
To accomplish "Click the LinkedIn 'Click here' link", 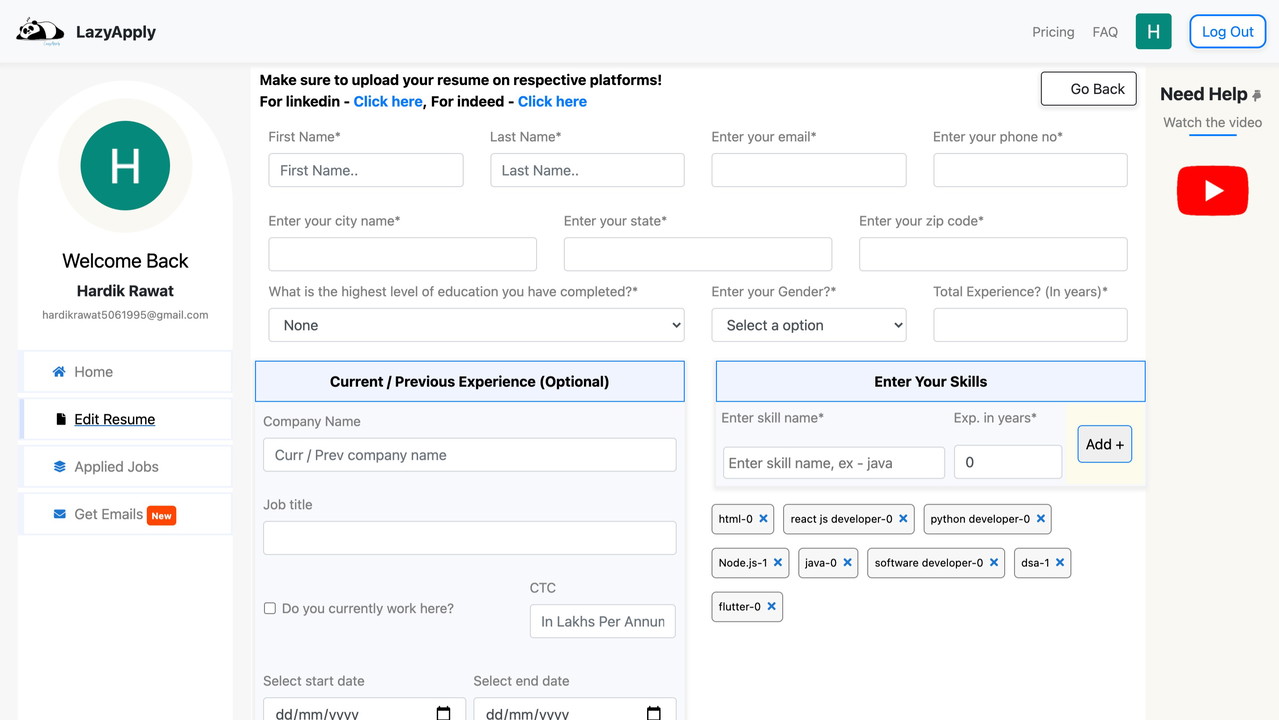I will [x=388, y=101].
